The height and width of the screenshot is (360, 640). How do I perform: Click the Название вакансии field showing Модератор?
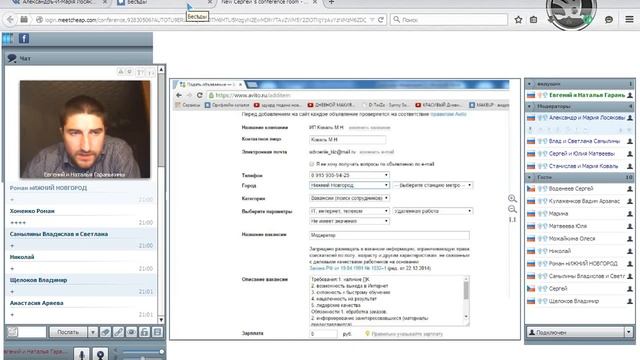389,235
